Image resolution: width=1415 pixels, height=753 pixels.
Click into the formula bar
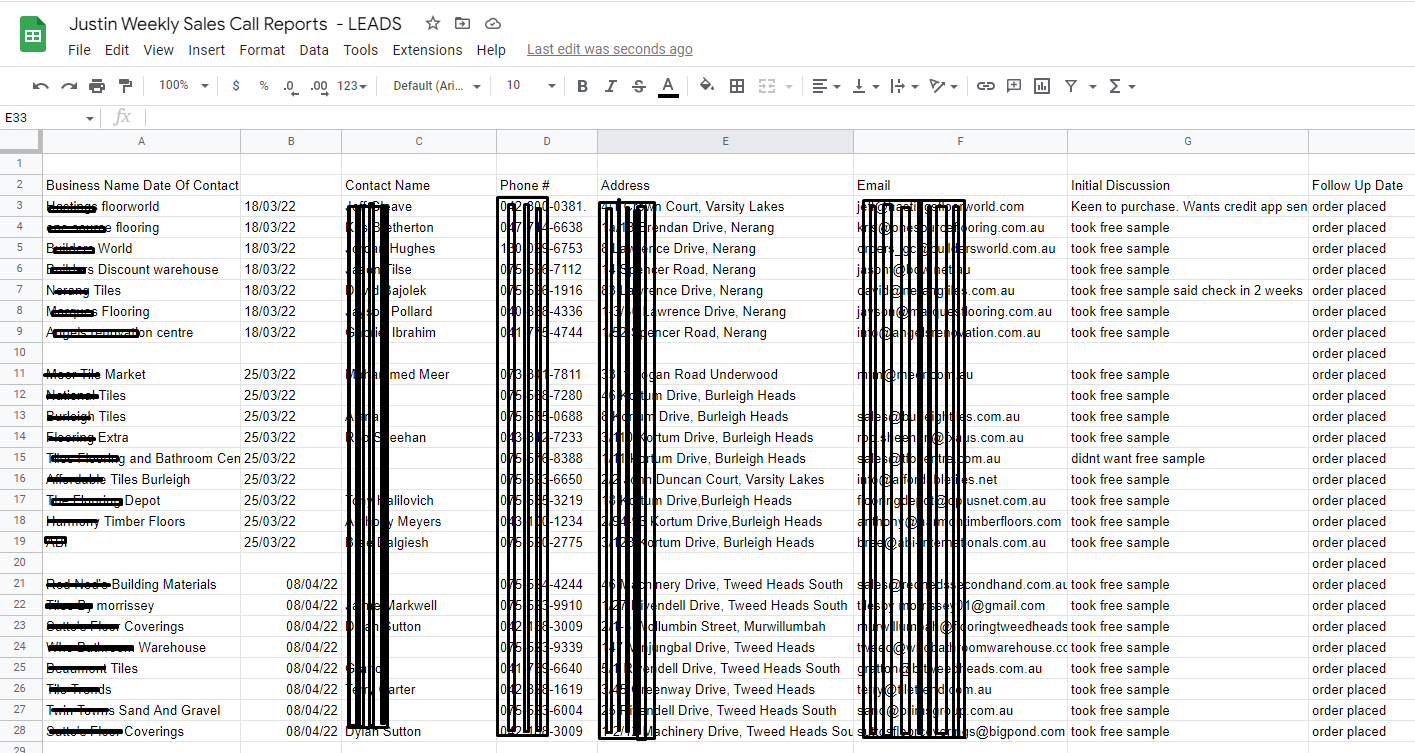click(780, 118)
